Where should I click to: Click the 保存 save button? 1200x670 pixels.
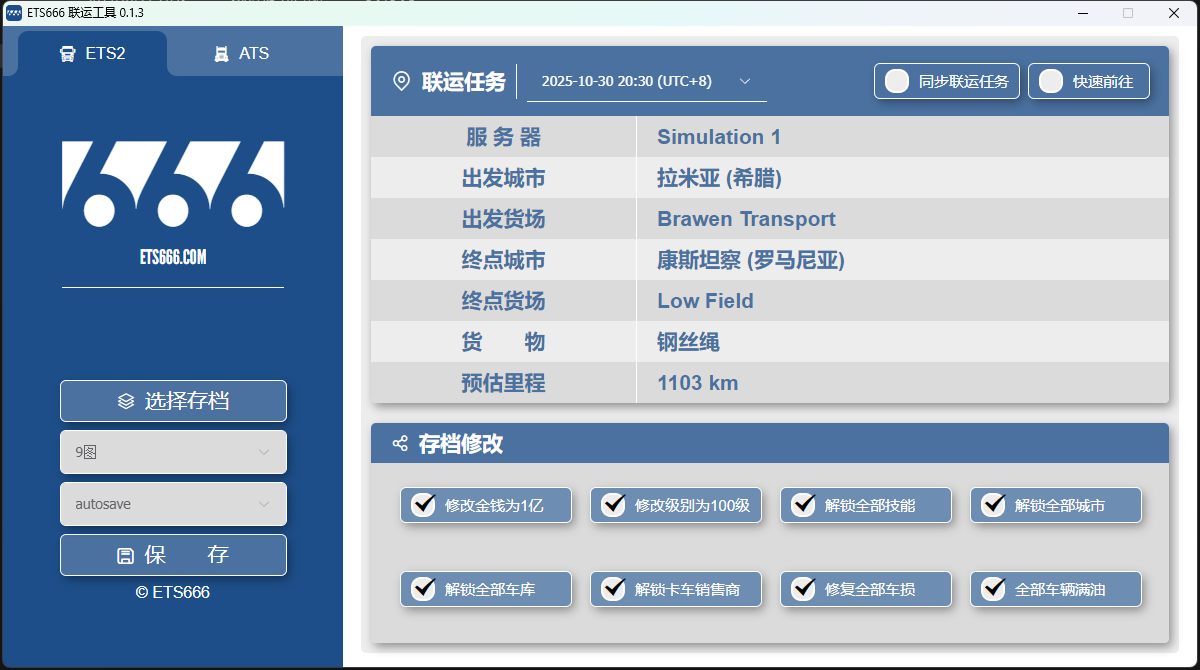(173, 555)
